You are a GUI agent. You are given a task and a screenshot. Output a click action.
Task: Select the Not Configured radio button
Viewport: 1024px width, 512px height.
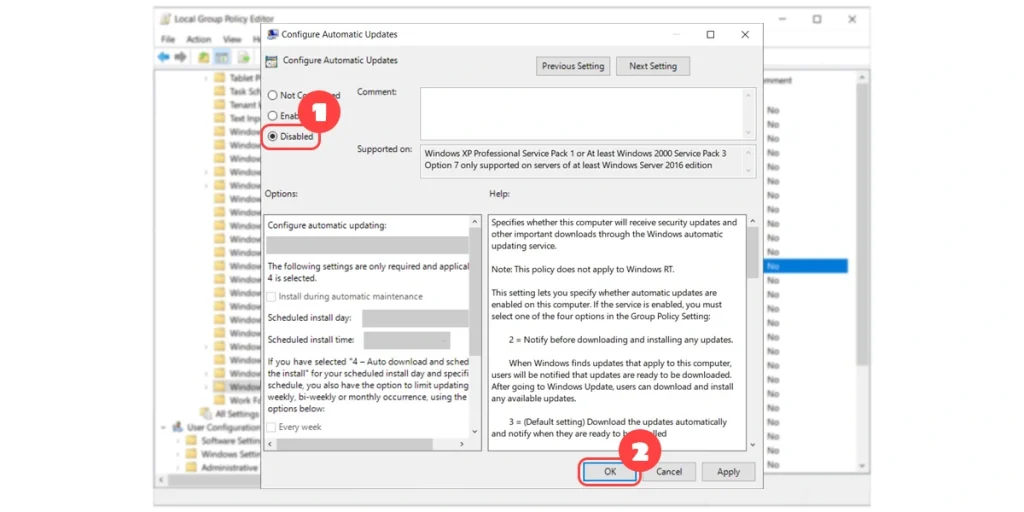tap(272, 95)
